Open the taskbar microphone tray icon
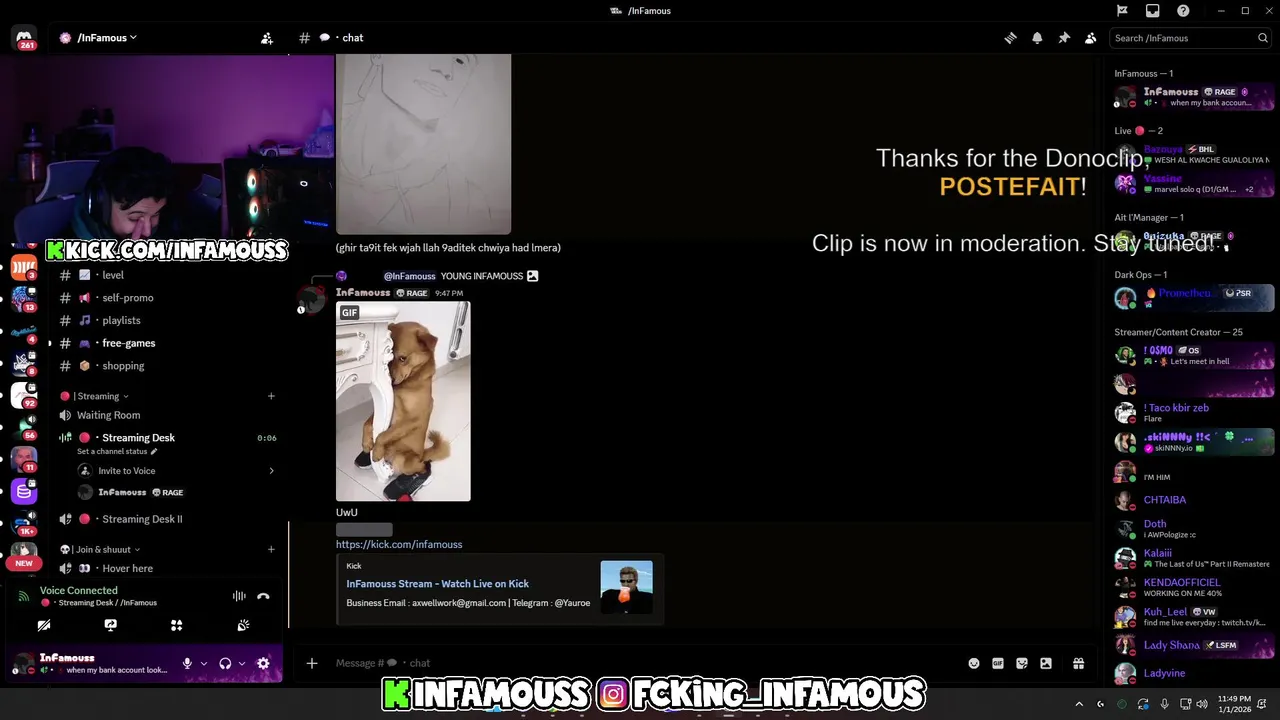 click(1164, 704)
